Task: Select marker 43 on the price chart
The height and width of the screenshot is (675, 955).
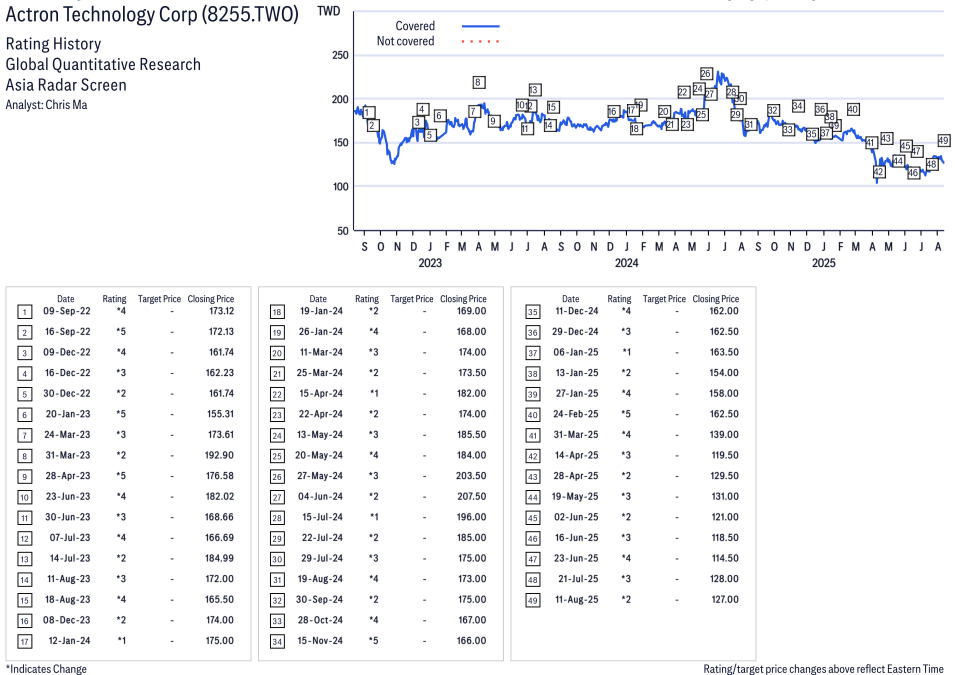Action: 886,138
